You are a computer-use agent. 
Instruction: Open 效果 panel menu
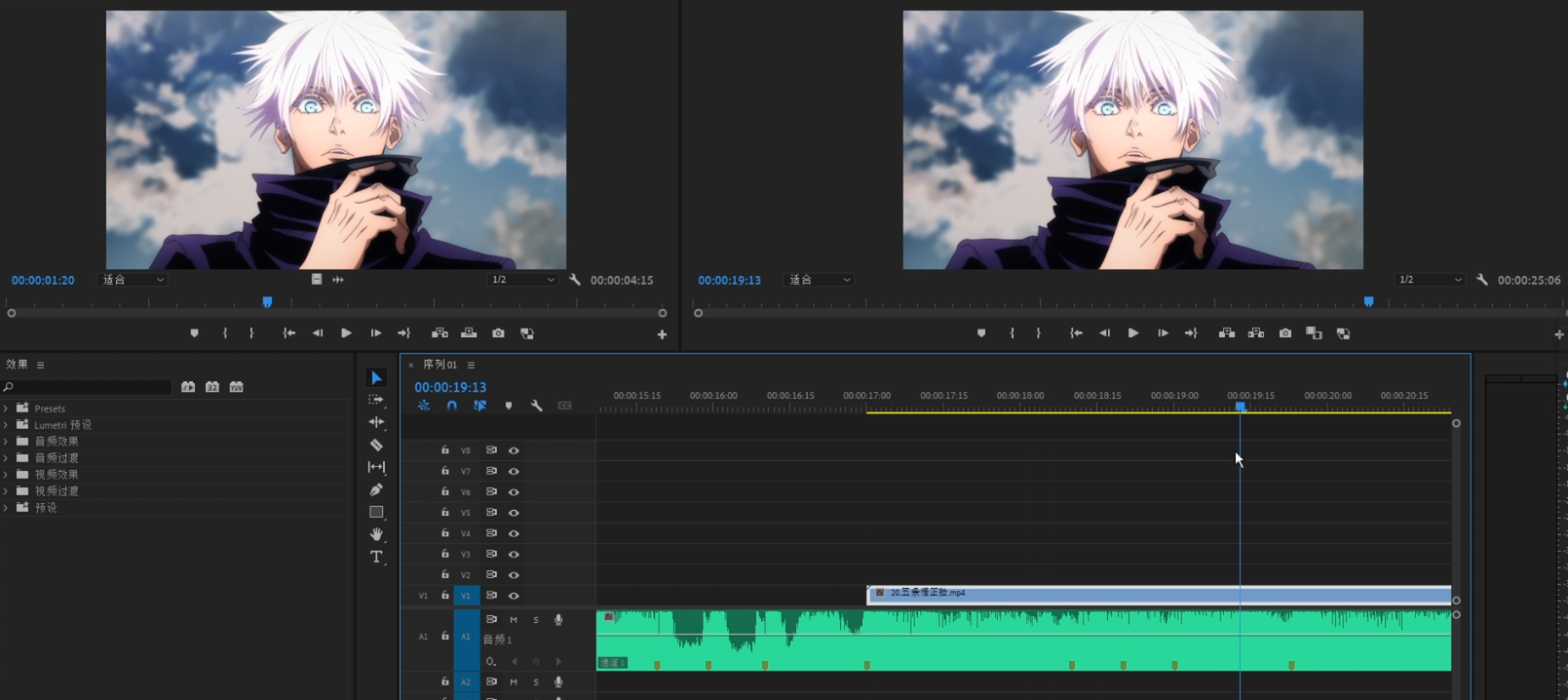(41, 365)
